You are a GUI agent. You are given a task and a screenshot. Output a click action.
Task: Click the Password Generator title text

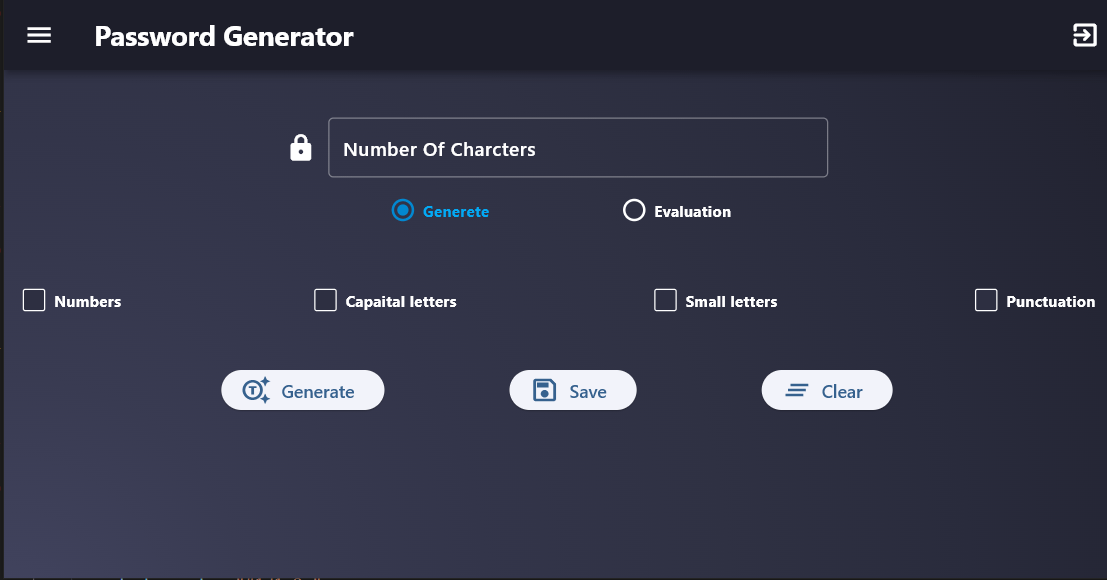click(x=224, y=37)
